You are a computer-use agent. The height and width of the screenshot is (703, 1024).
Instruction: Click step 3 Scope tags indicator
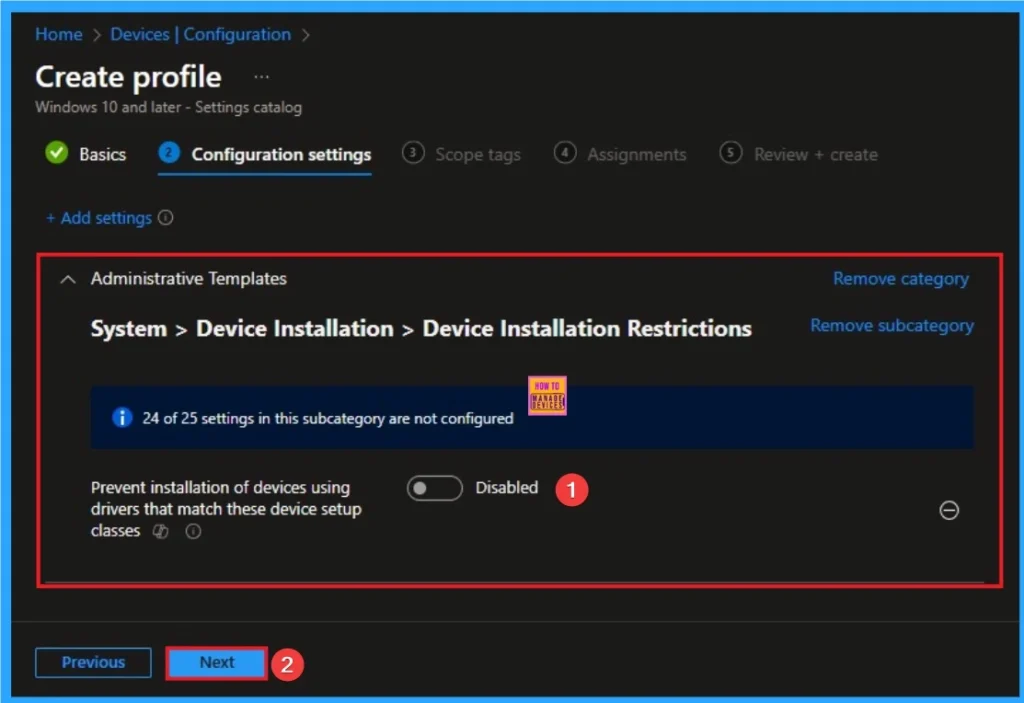[x=413, y=154]
